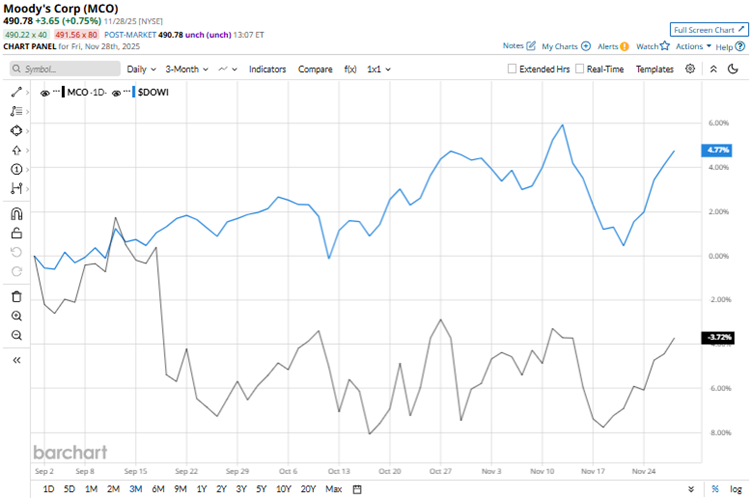Open Help question mark icon
This screenshot has width=752, height=498.
tap(740, 47)
